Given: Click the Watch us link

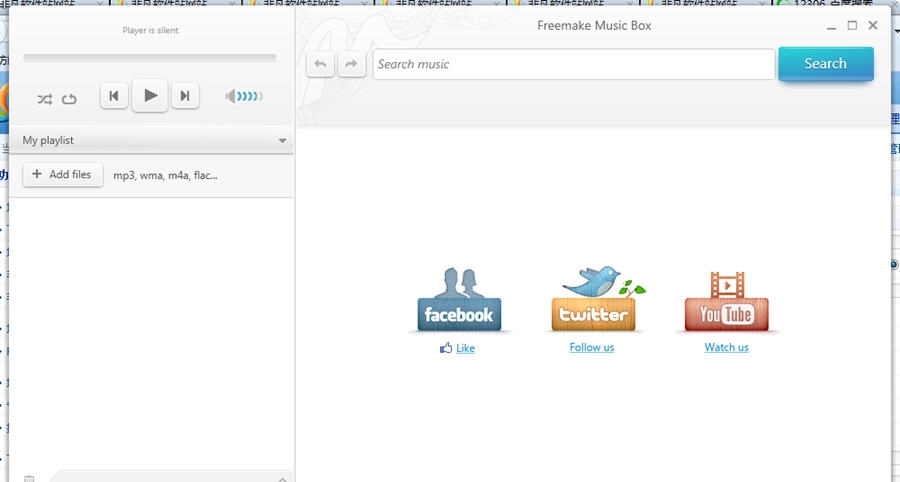Looking at the screenshot, I should 727,347.
